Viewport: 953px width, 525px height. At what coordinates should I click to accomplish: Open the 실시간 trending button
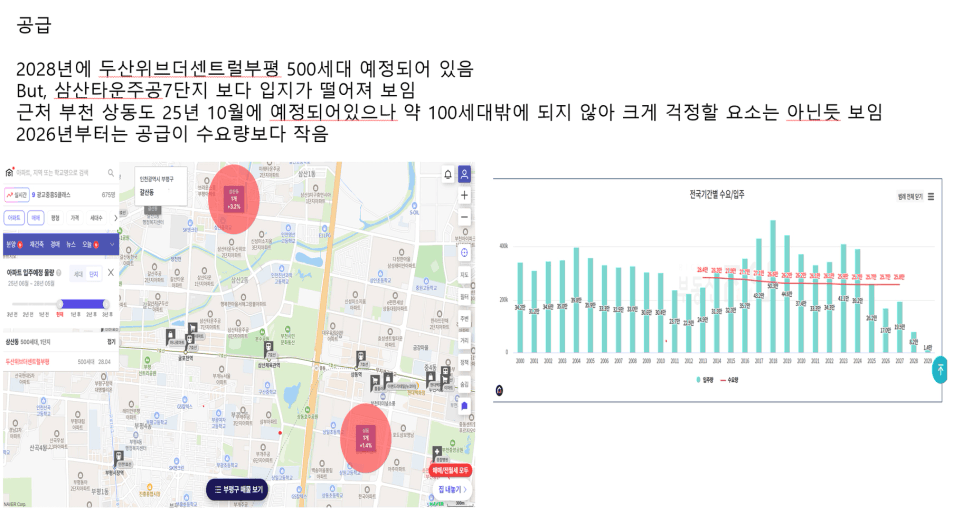click(x=17, y=195)
